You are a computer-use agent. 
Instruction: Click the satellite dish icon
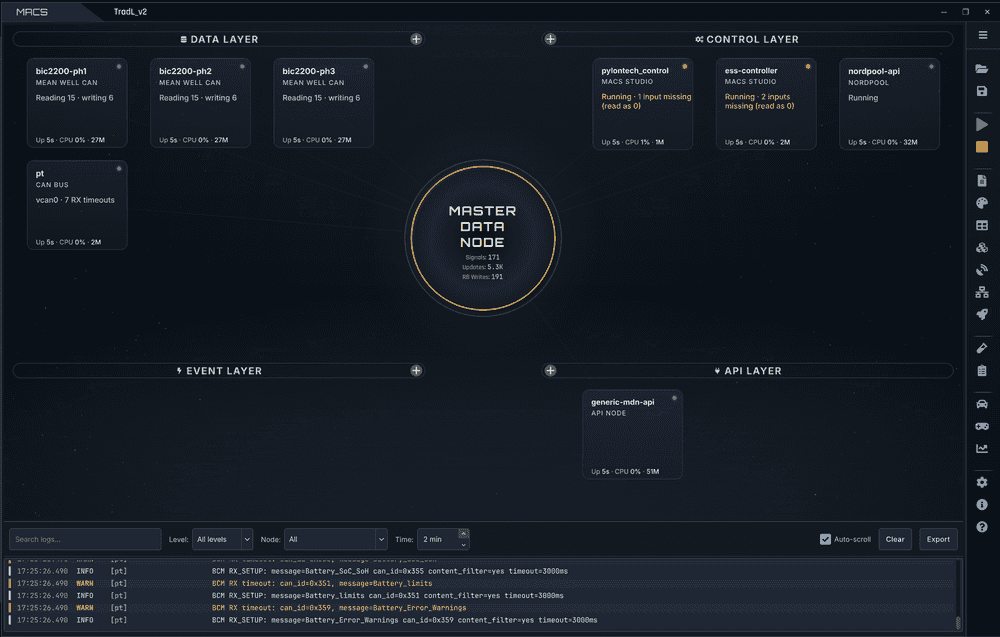coord(982,270)
